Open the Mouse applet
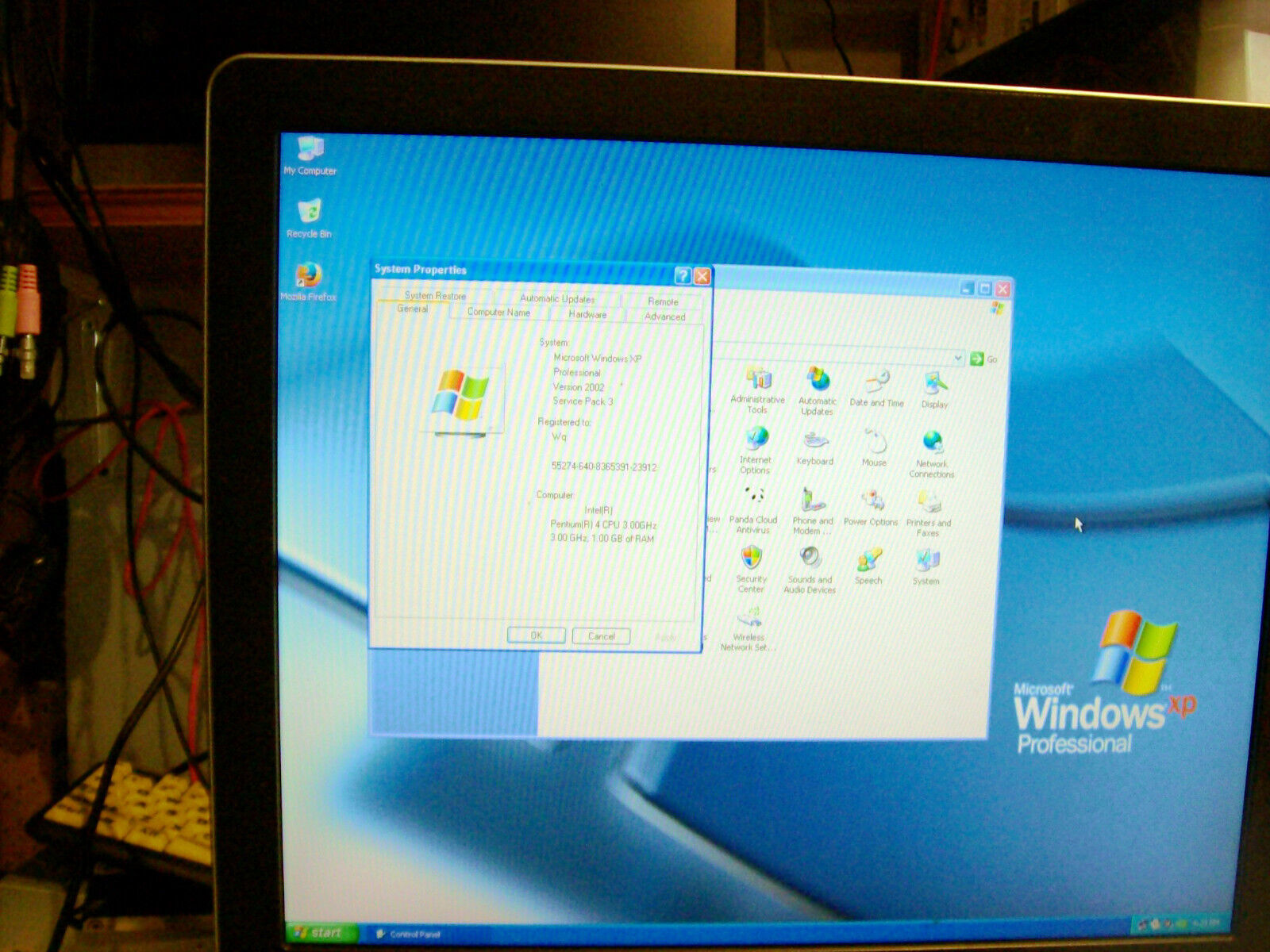Image resolution: width=1270 pixels, height=952 pixels. pos(874,448)
